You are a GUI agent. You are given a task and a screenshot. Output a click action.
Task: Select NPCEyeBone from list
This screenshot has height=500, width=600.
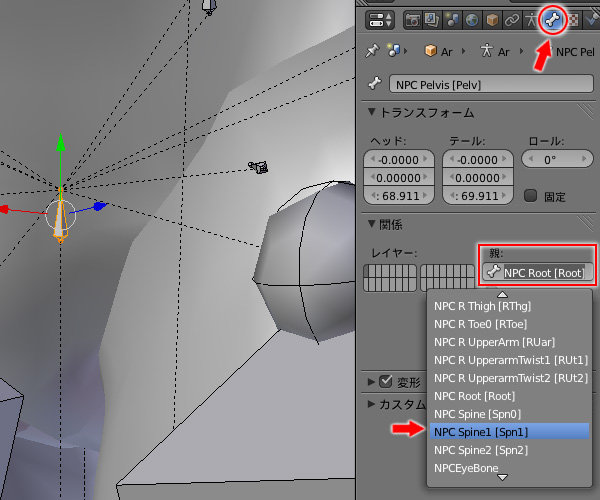click(x=509, y=468)
